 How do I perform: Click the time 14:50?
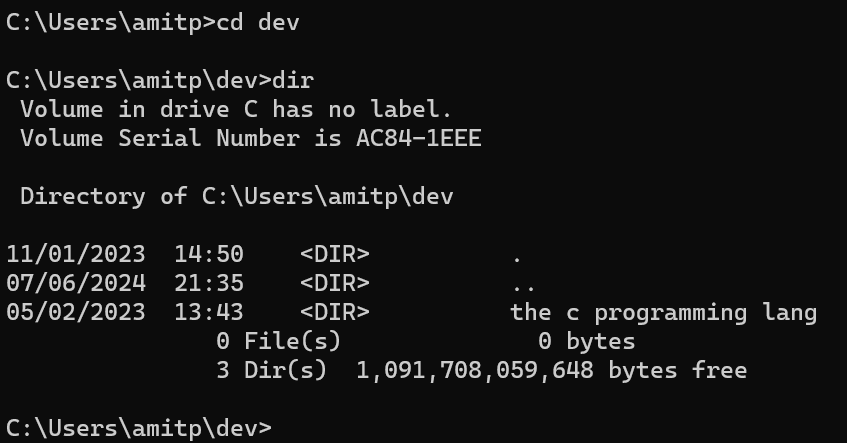point(208,254)
